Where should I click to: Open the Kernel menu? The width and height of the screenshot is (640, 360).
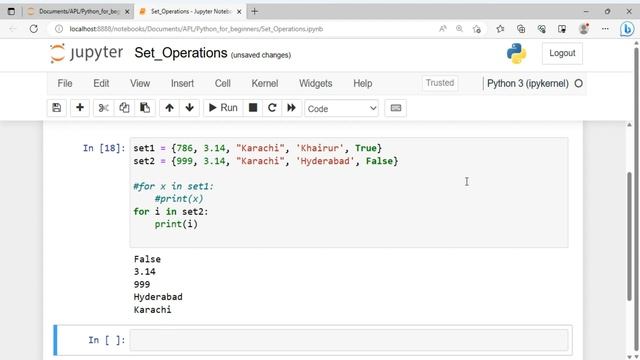pyautogui.click(x=264, y=84)
